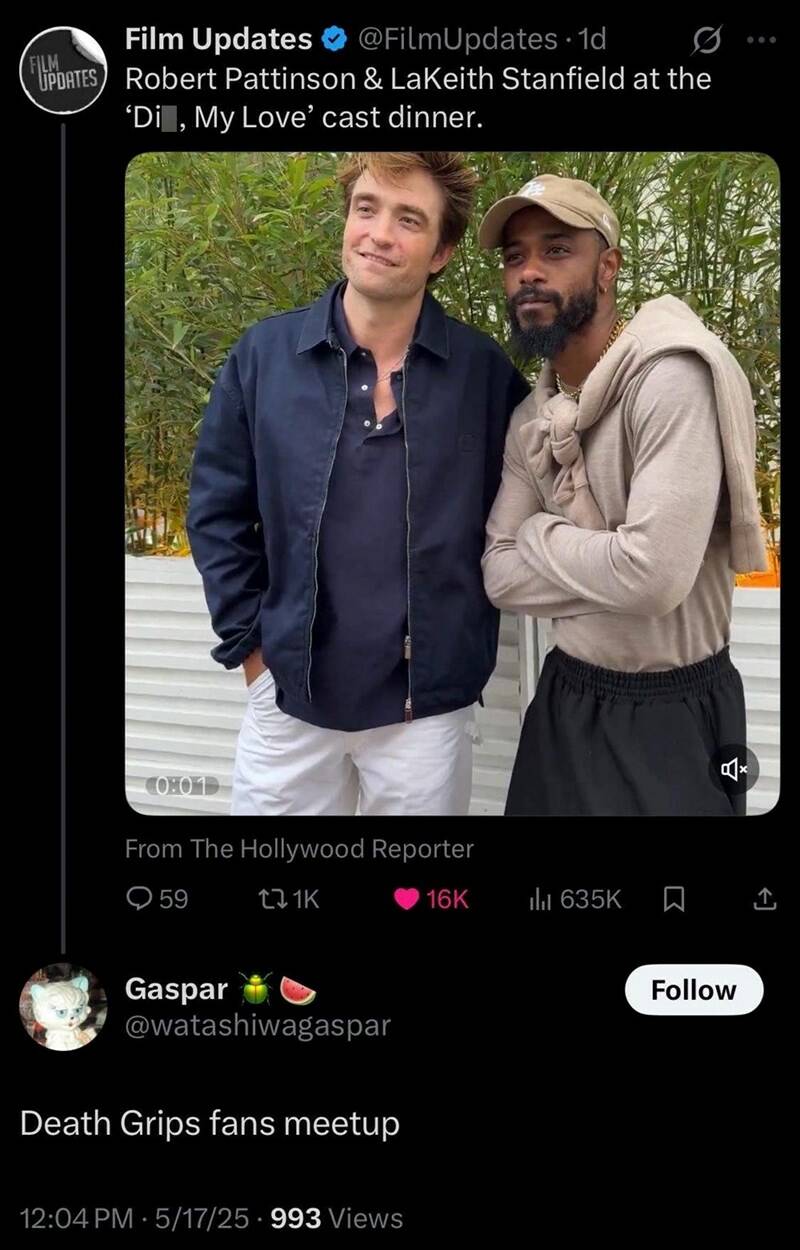Click the 12:04 PM post timestamp

[x=76, y=1218]
